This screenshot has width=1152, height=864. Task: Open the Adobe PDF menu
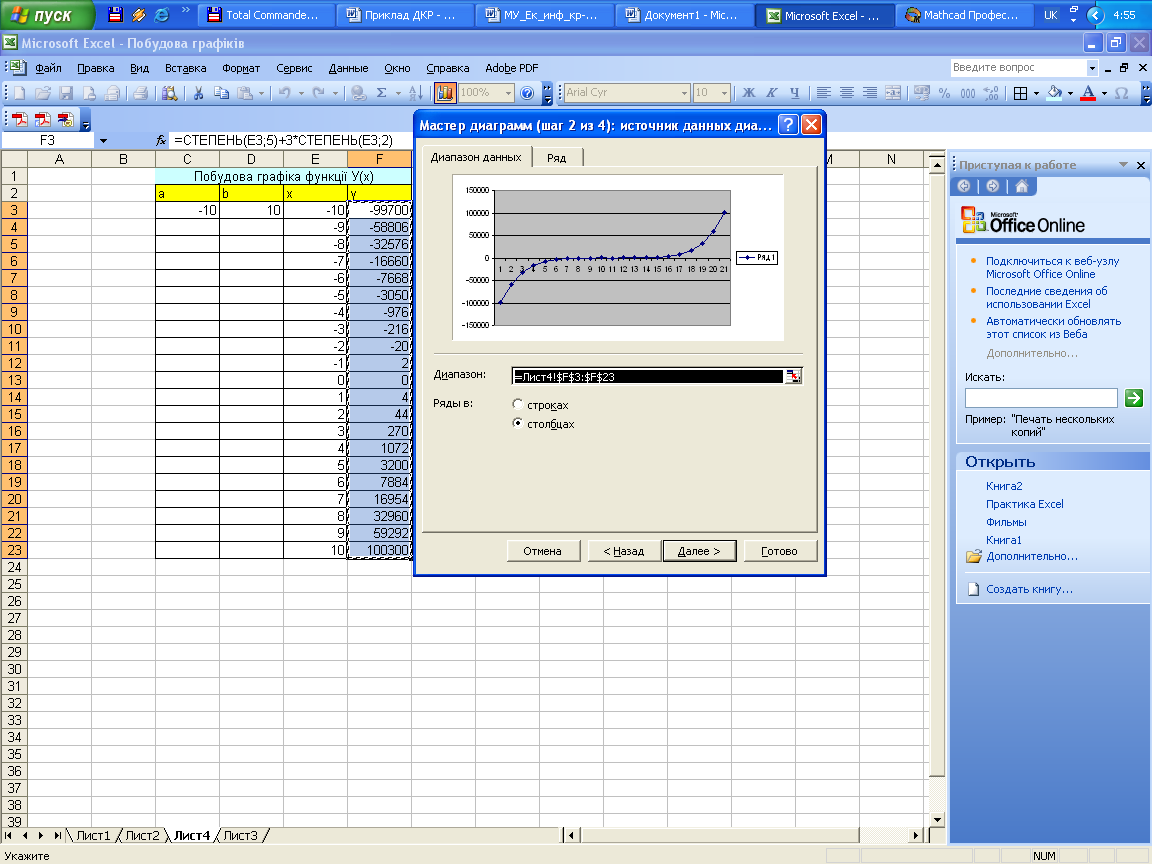coord(511,68)
